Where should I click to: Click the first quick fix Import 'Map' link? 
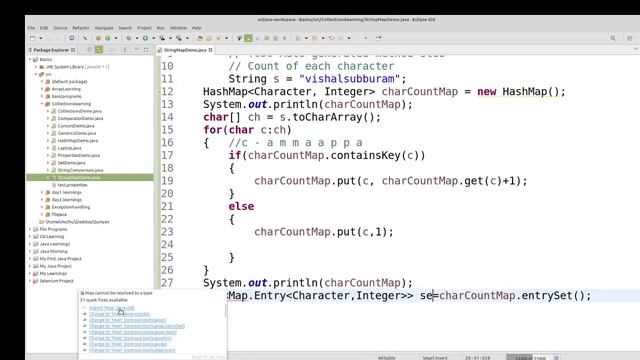point(111,308)
